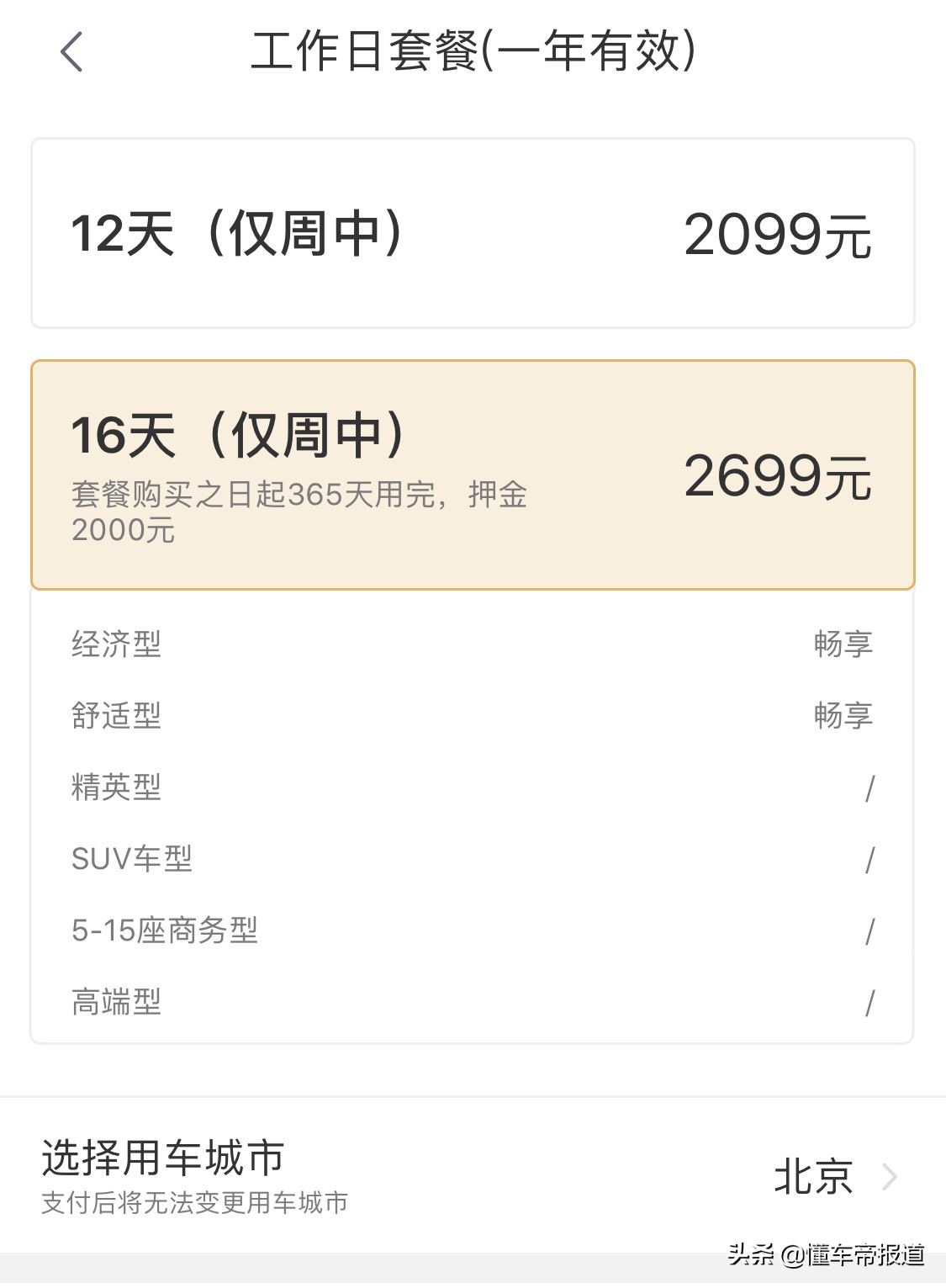Tap the SUV车型 row

tap(130, 859)
